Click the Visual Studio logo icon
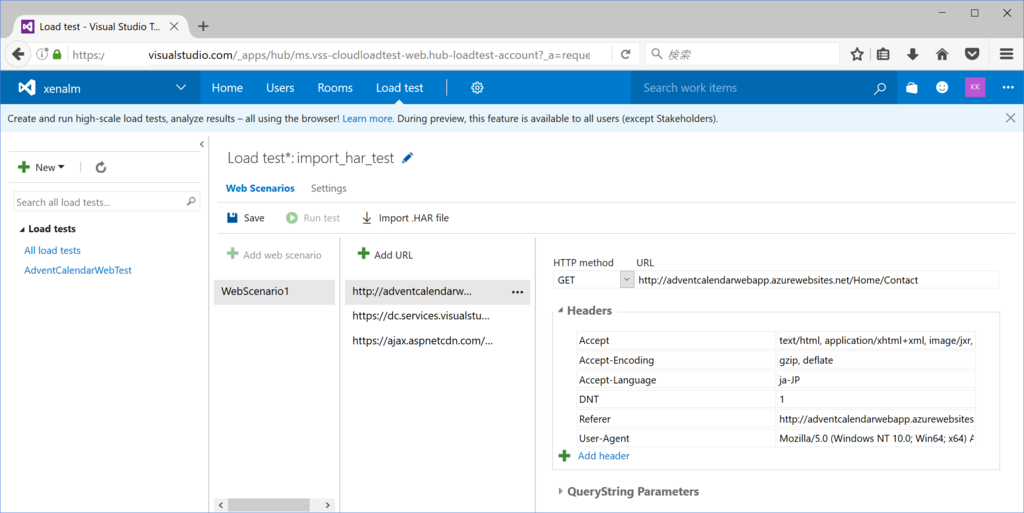The image size is (1024, 513). coord(27,87)
